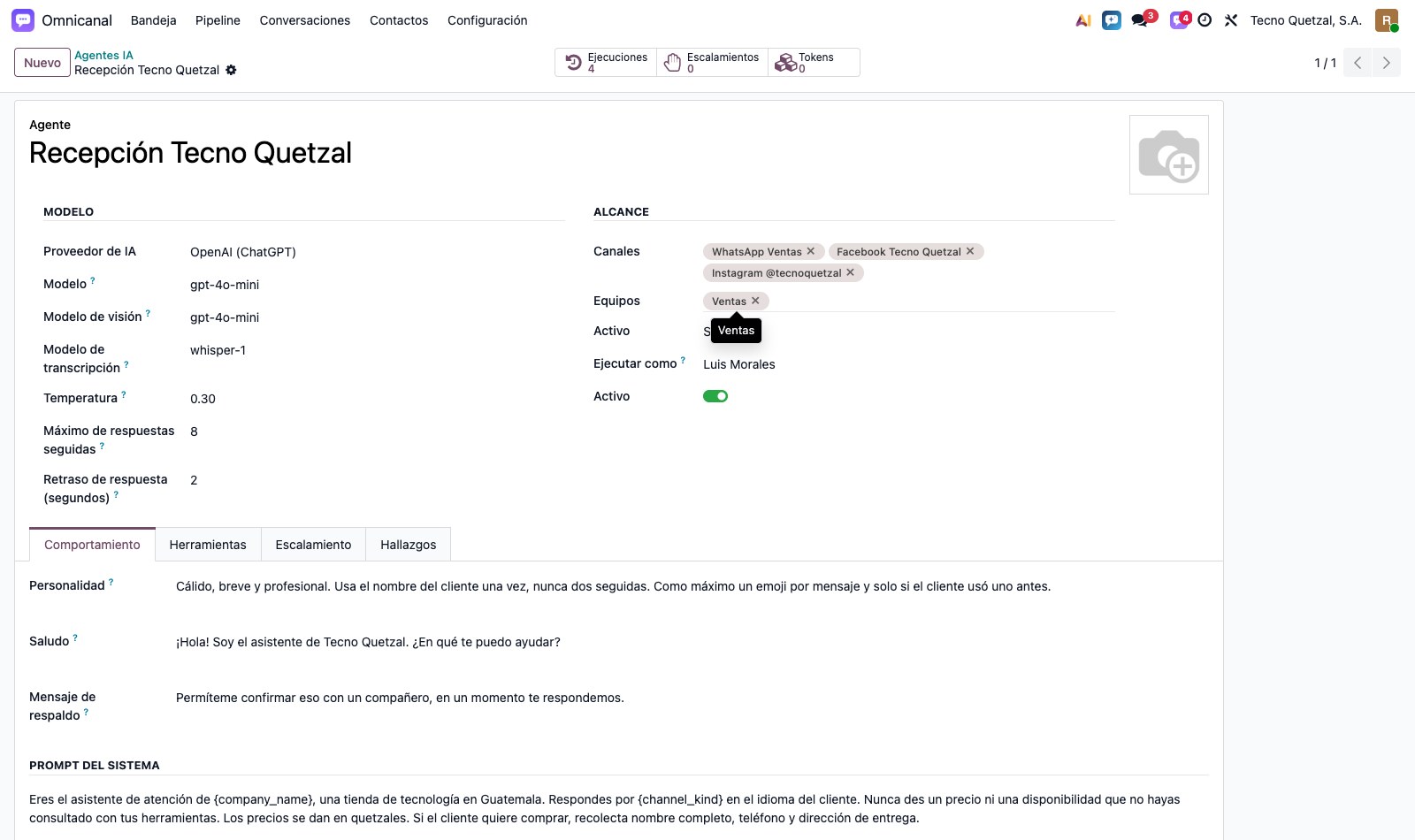Open the Proveedor de IA dropdown
This screenshot has height=840, width=1415.
click(377, 252)
